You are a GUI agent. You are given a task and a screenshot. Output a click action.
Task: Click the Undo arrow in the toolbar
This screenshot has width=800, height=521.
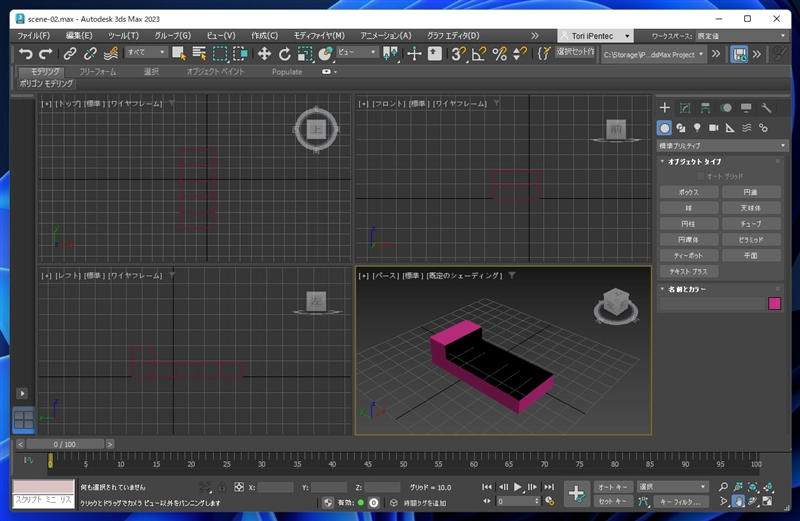[x=25, y=54]
